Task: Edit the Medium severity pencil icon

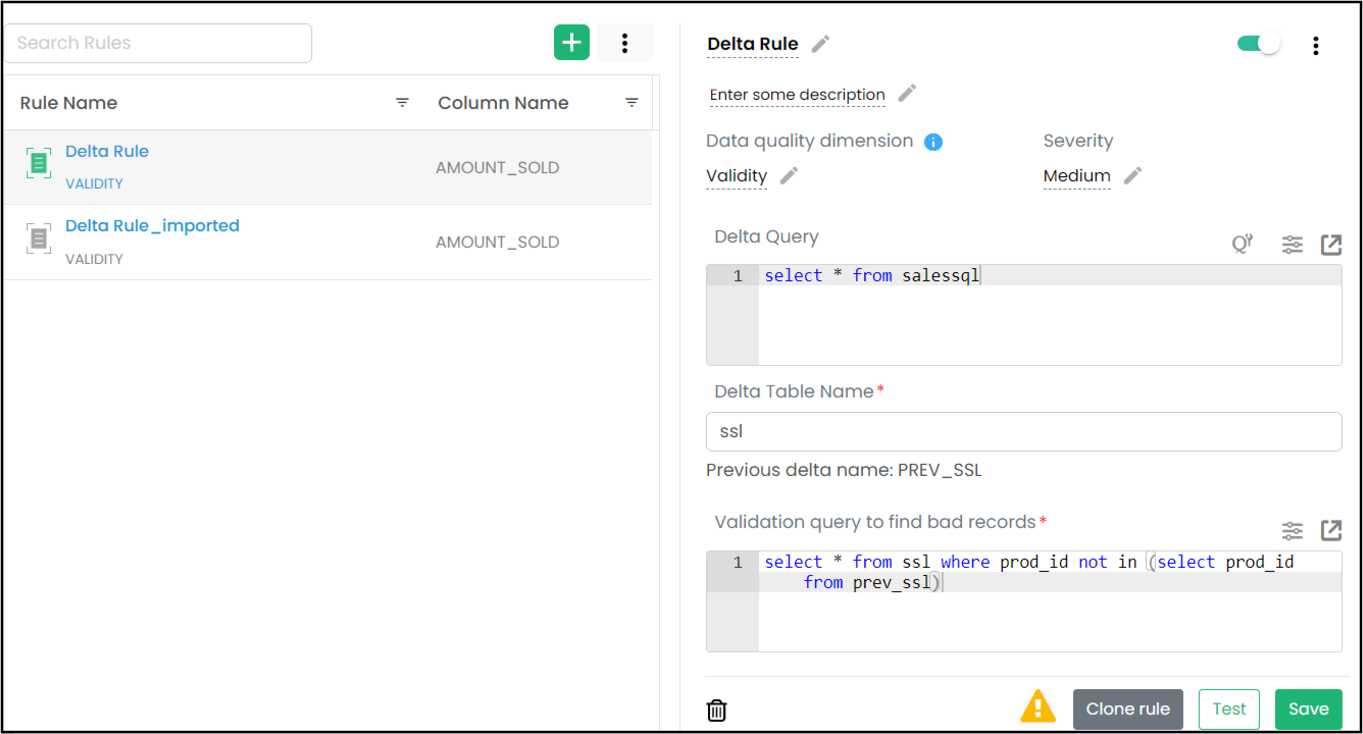Action: click(1132, 176)
